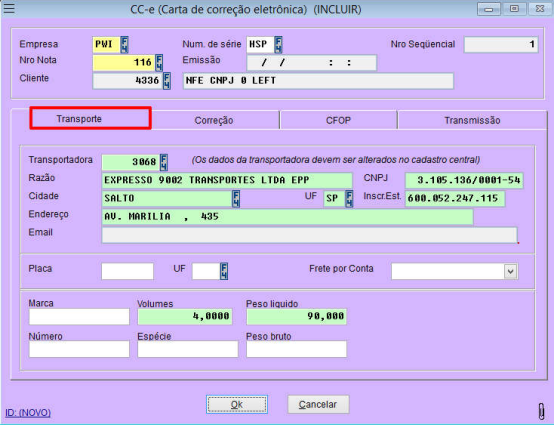The height and width of the screenshot is (426, 554).
Task: Expand the Frete por Conta dropdown
Action: [510, 272]
